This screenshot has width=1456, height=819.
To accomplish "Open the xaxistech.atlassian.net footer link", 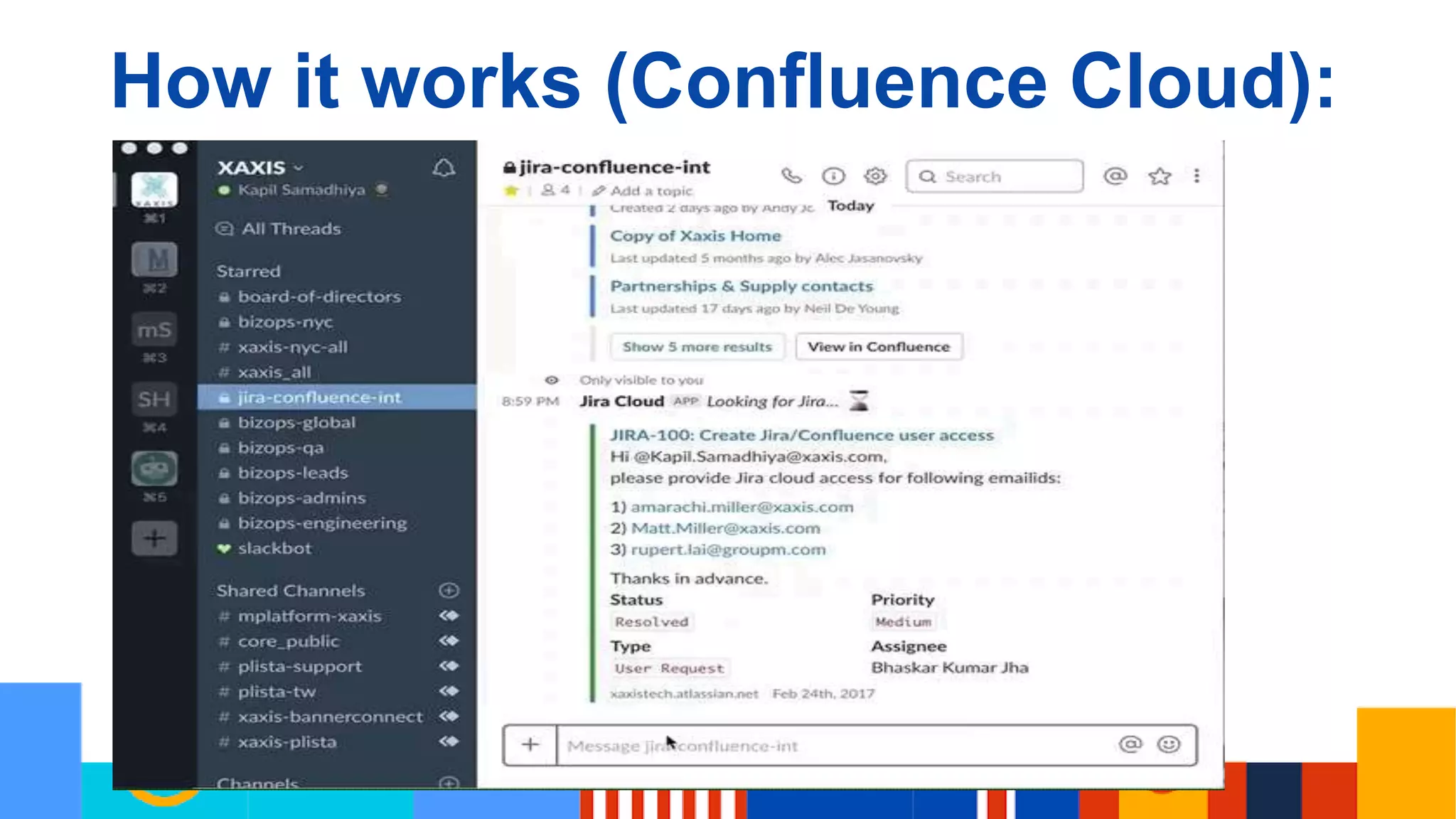I will [684, 694].
